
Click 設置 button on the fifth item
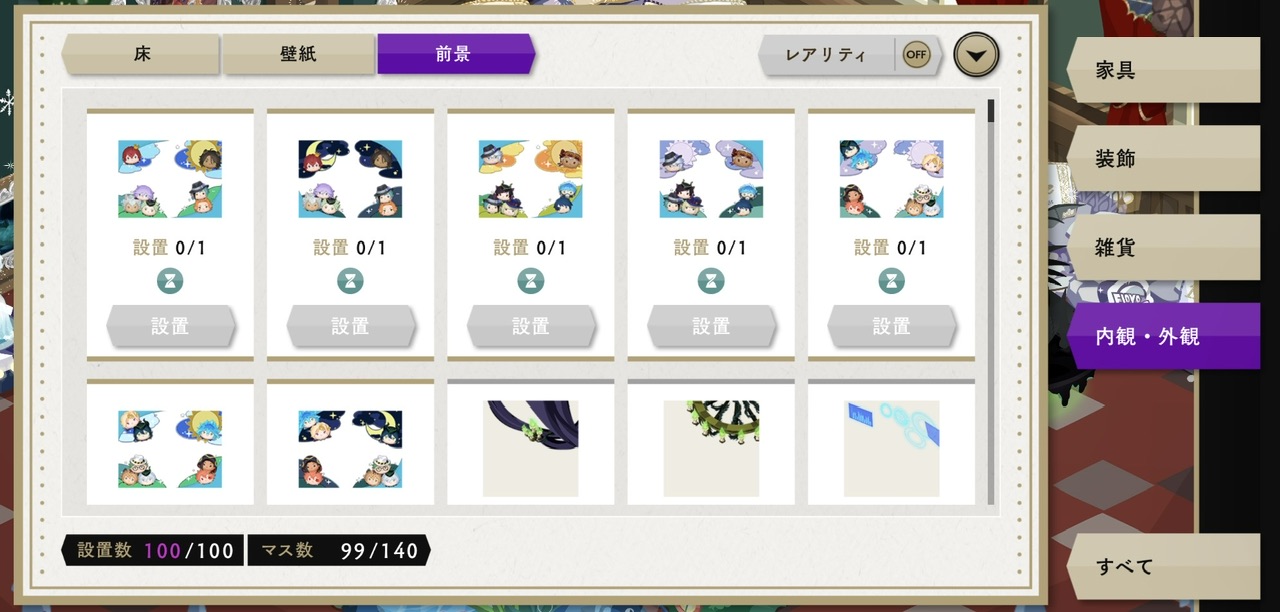[x=891, y=326]
